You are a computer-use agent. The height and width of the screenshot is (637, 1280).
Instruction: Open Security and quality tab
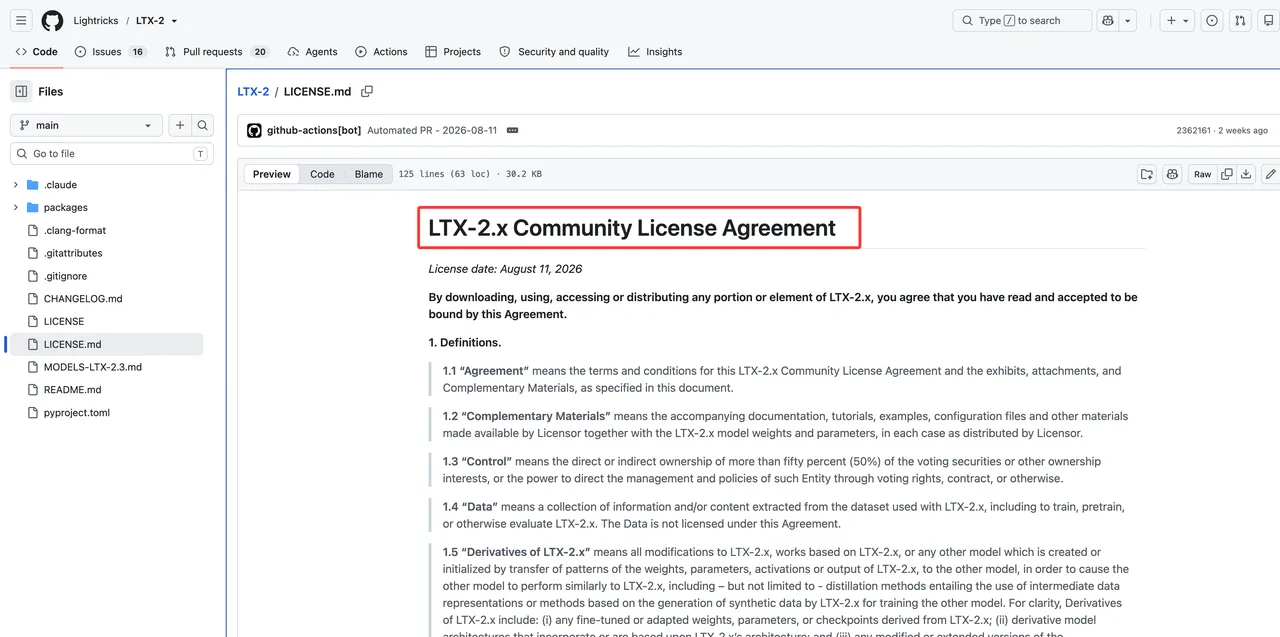click(x=554, y=52)
